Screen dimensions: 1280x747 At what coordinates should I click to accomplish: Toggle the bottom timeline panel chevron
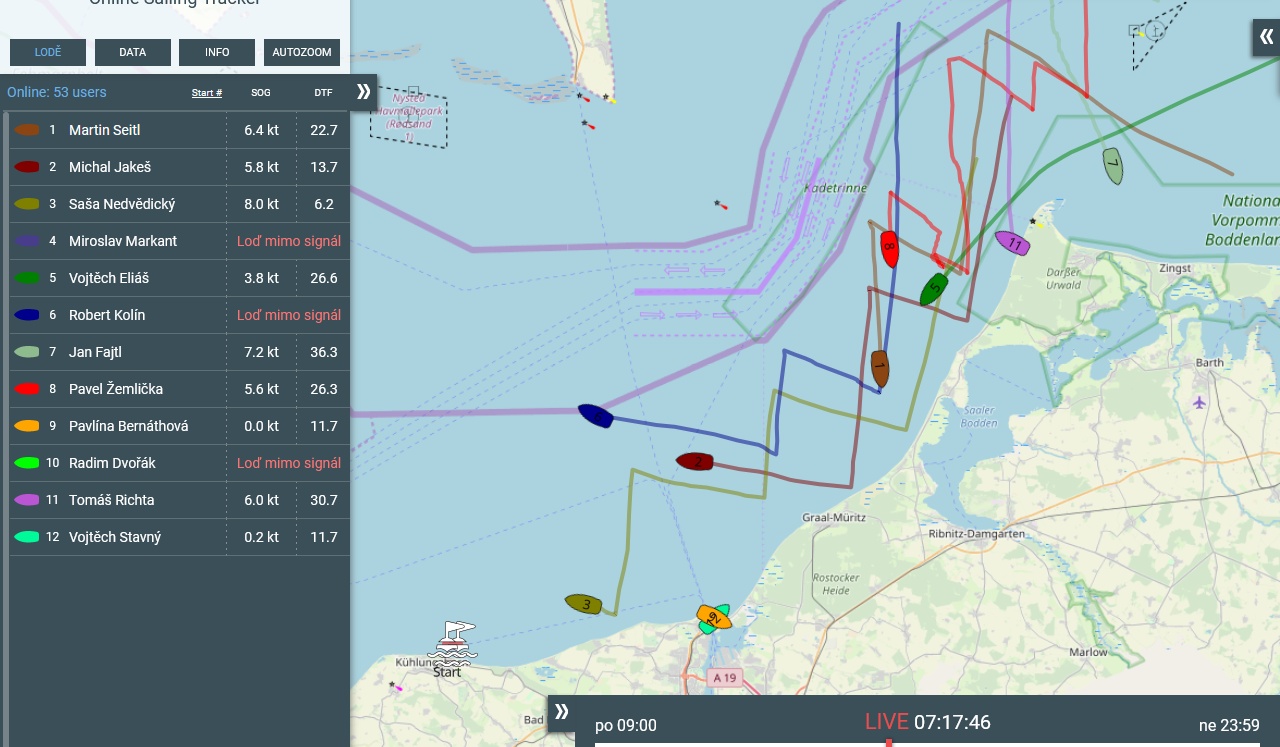(x=561, y=712)
